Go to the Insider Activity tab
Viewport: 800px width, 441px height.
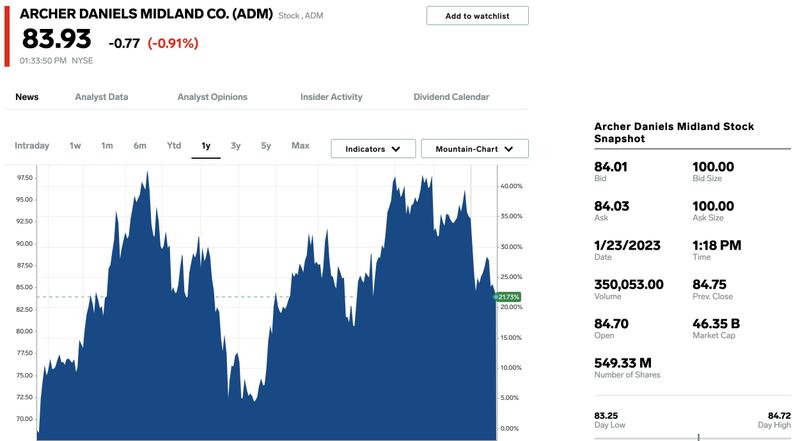(x=331, y=97)
